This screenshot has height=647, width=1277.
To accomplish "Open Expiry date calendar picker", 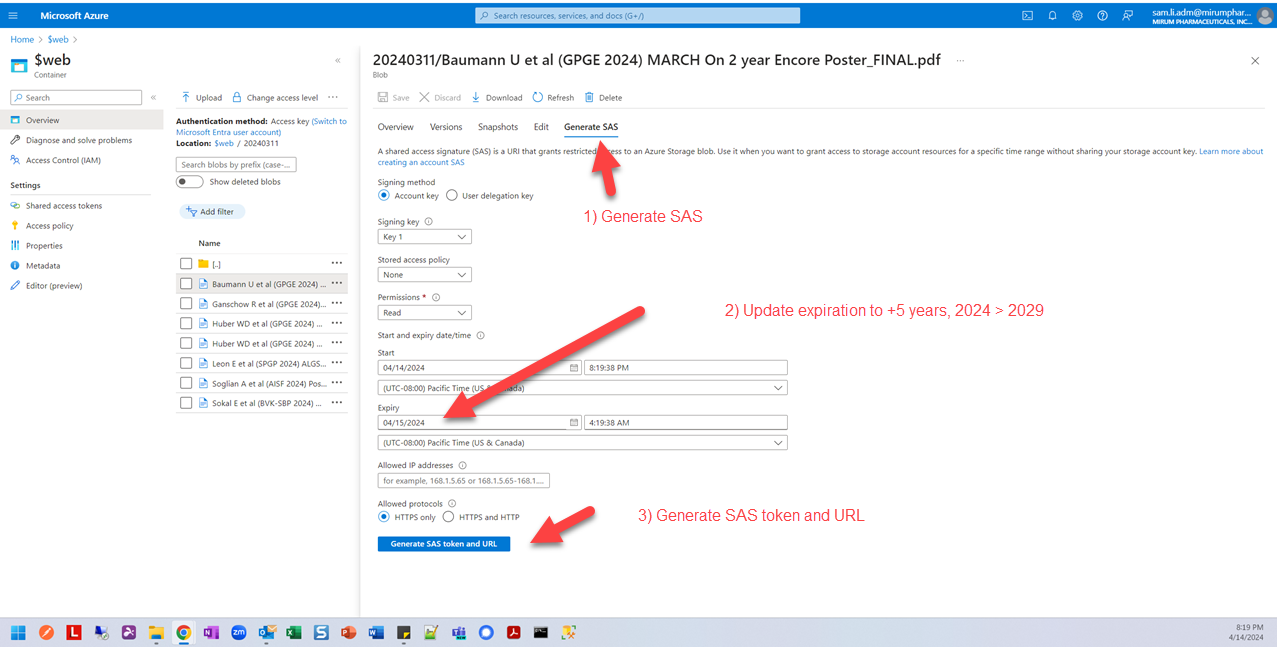I will pyautogui.click(x=574, y=422).
